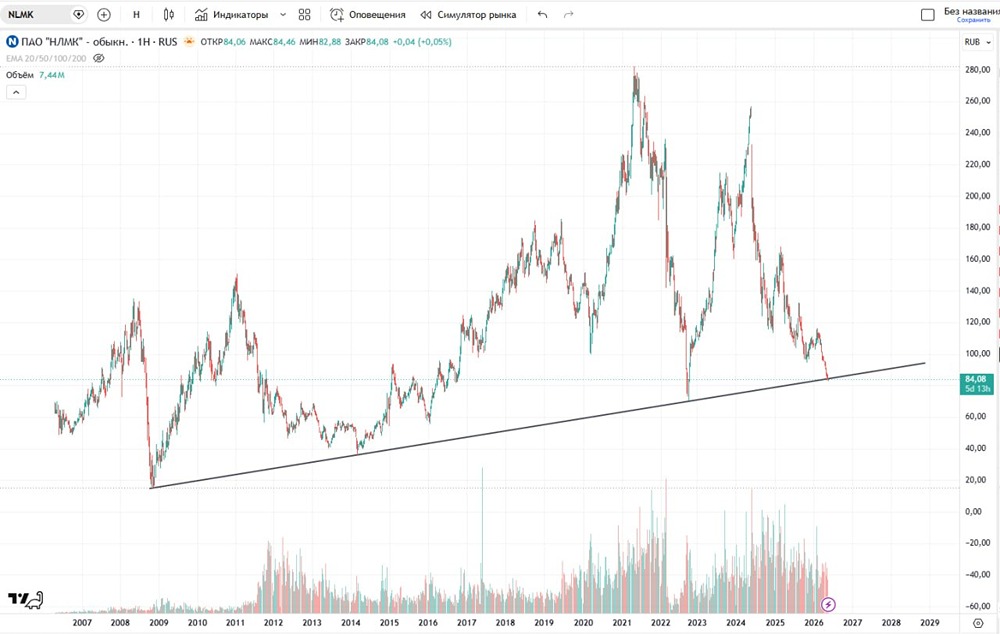Screen dimensions: 1000x634
Task: Click the 100,00 price scale label
Action: tap(978, 353)
